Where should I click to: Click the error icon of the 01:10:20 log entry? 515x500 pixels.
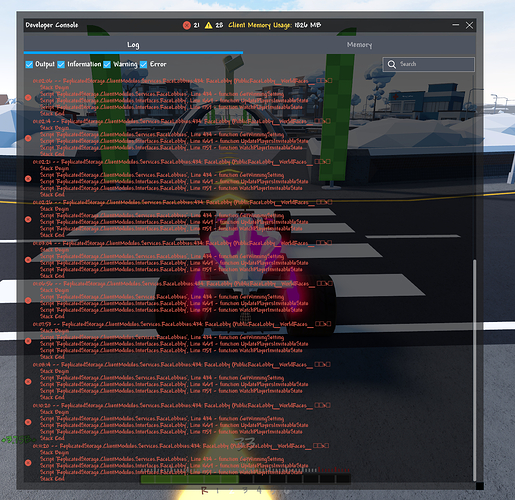[x=28, y=422]
